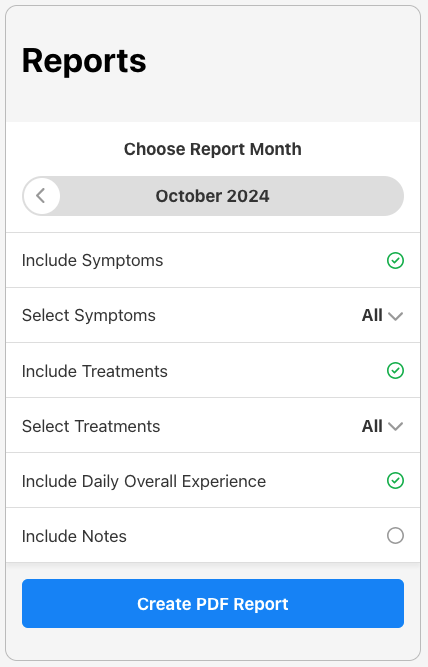Screen dimensions: 428x667
Task: Click the Select Treatments row label
Action: (x=91, y=426)
